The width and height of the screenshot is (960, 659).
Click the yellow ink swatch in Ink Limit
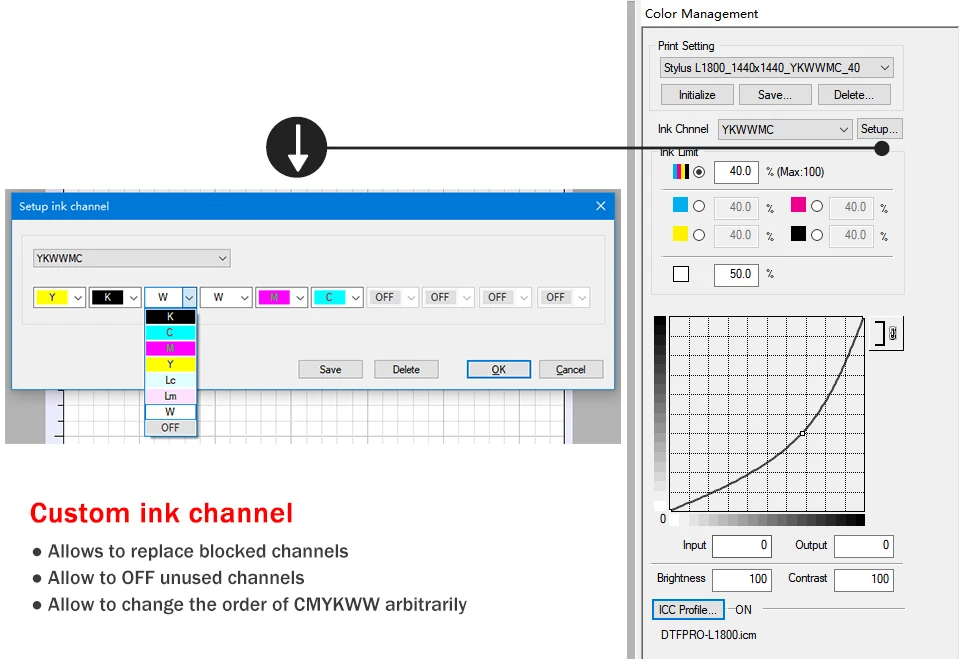[680, 233]
